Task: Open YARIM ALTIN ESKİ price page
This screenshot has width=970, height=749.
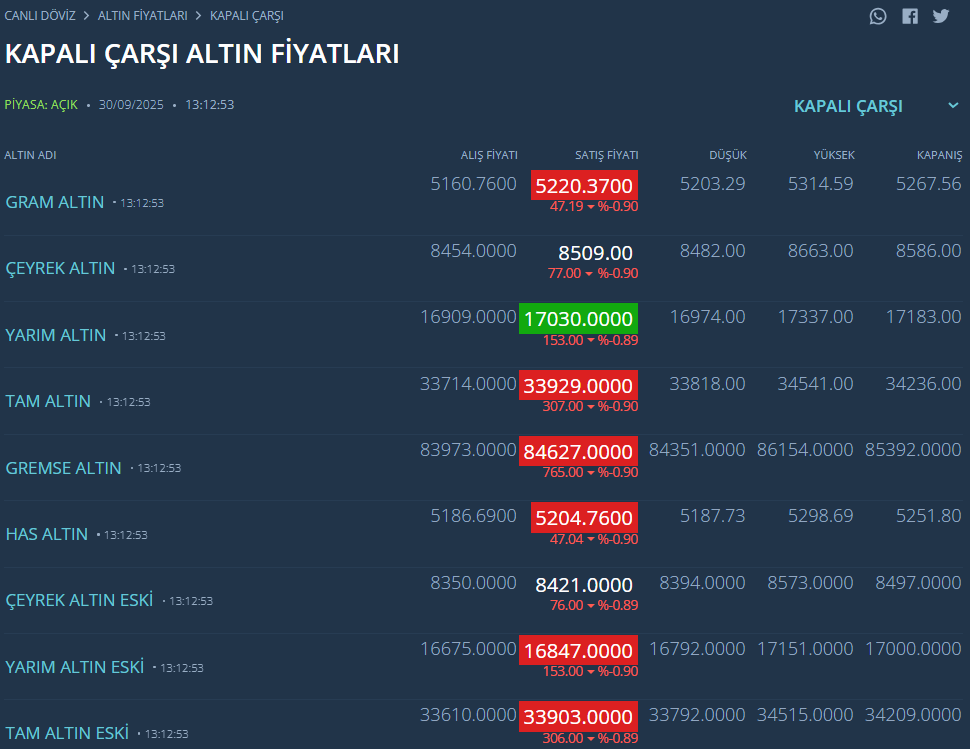Action: click(x=75, y=667)
